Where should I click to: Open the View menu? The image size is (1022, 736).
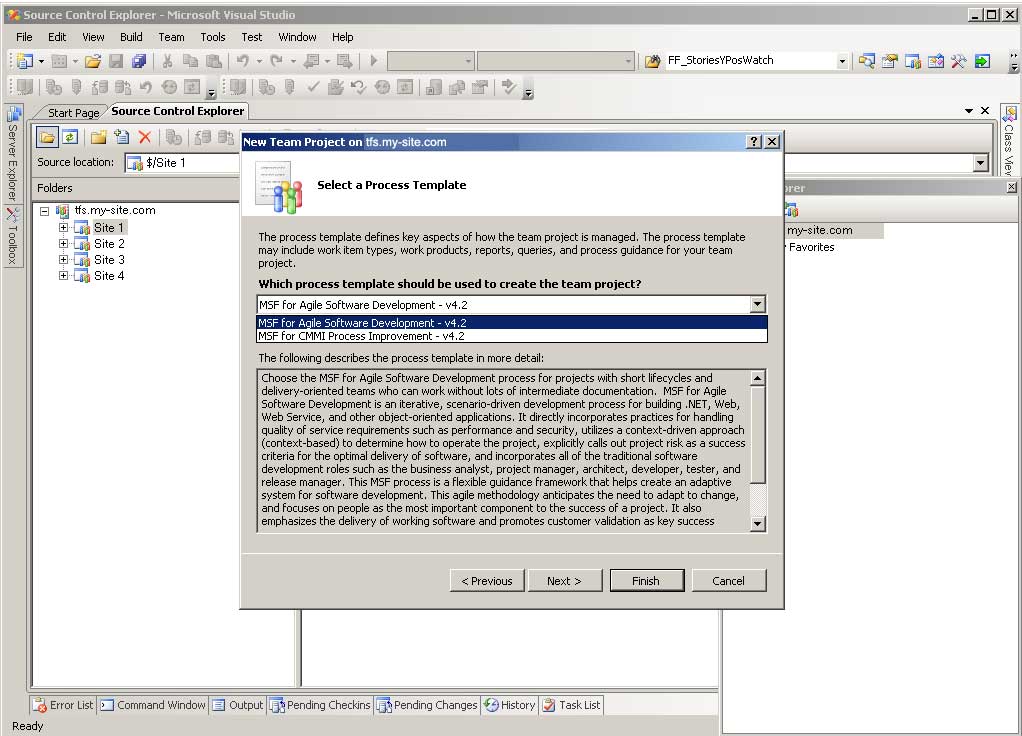(x=93, y=37)
